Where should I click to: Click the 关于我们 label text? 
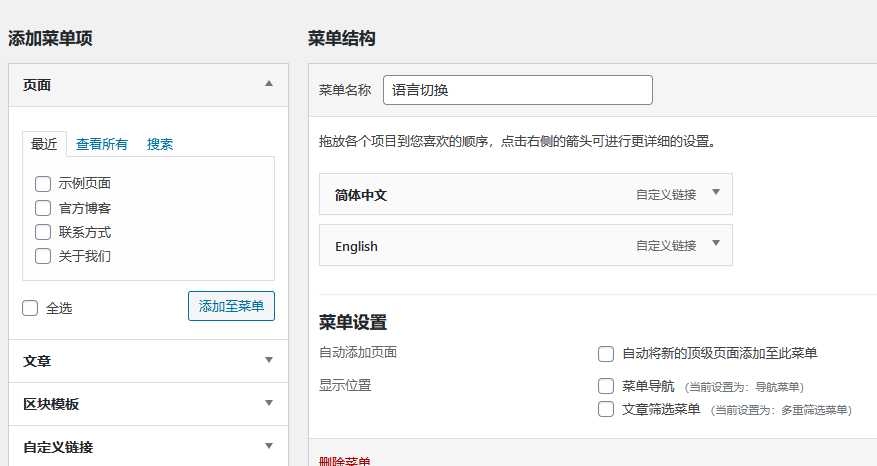pyautogui.click(x=84, y=256)
